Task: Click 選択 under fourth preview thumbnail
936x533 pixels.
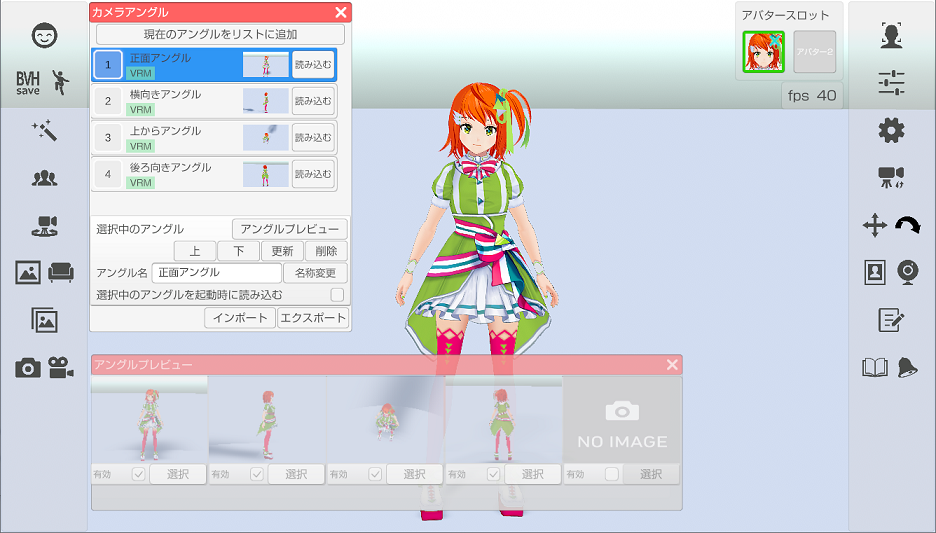Action: pyautogui.click(x=532, y=474)
